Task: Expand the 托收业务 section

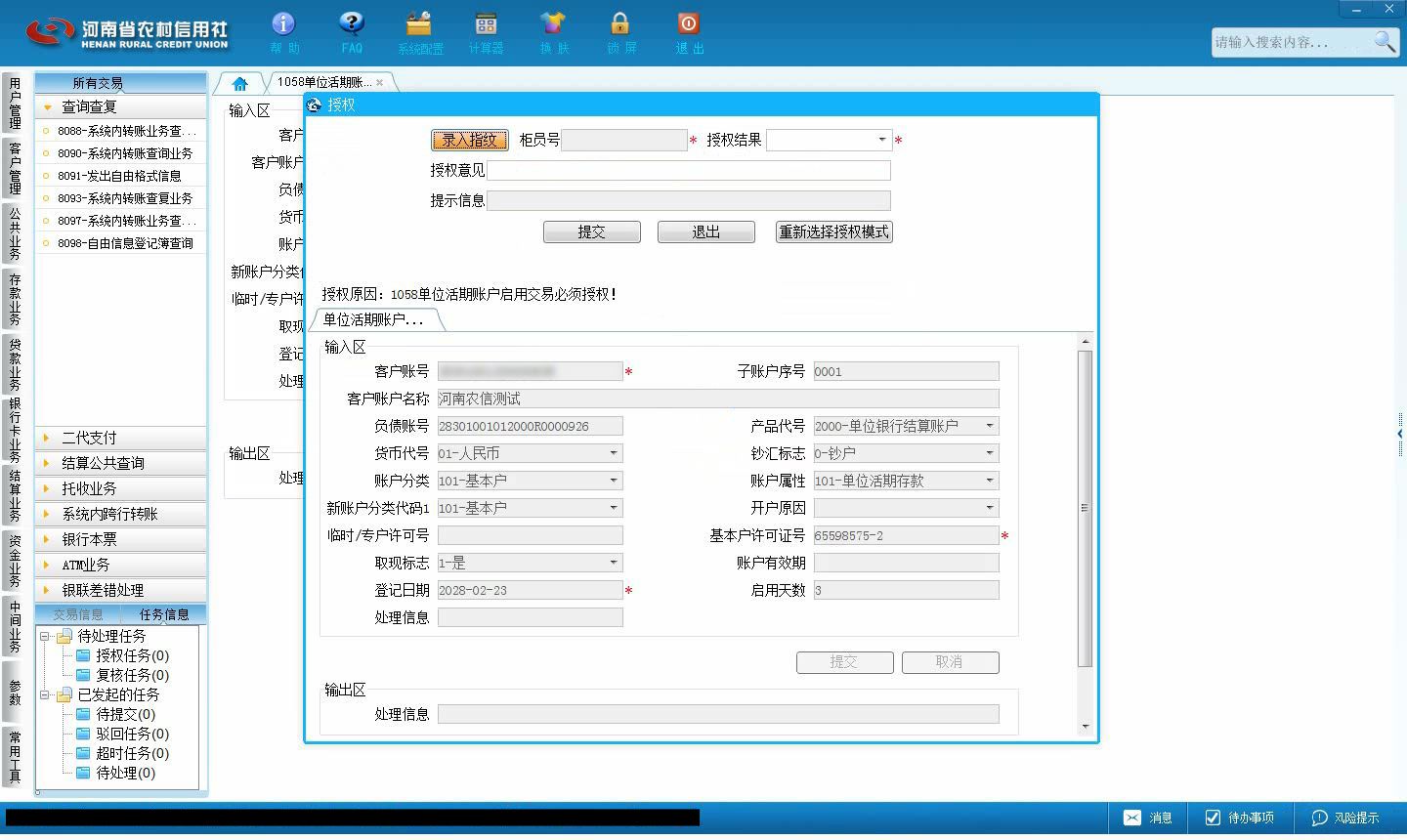Action: pos(121,488)
